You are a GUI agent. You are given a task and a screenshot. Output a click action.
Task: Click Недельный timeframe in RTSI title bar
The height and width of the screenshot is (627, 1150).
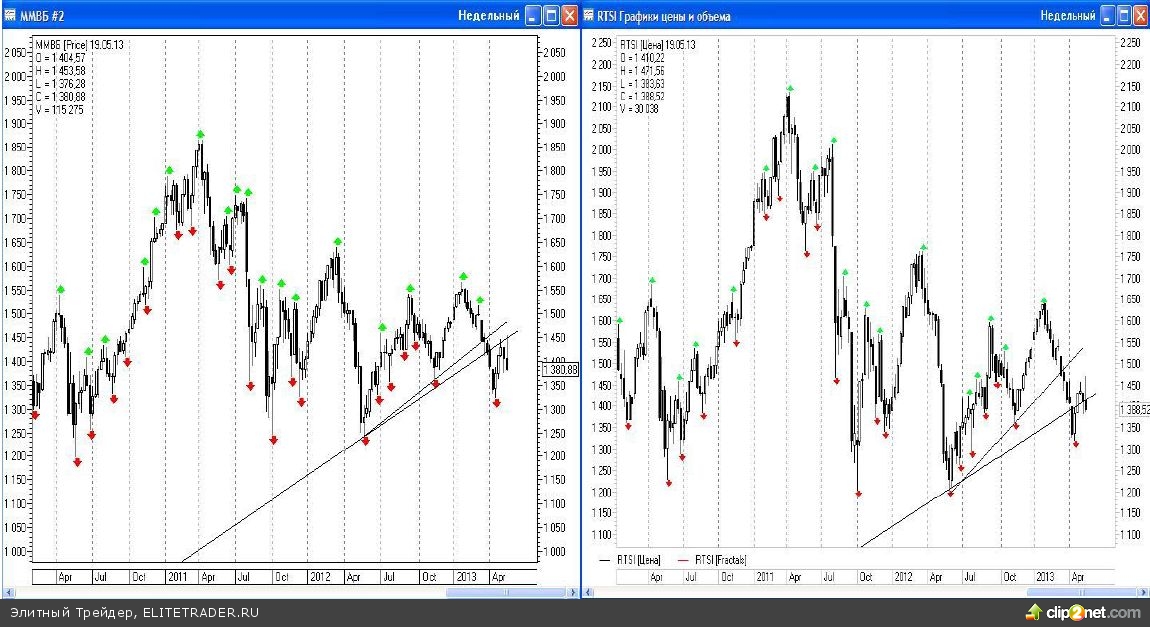(x=1067, y=16)
